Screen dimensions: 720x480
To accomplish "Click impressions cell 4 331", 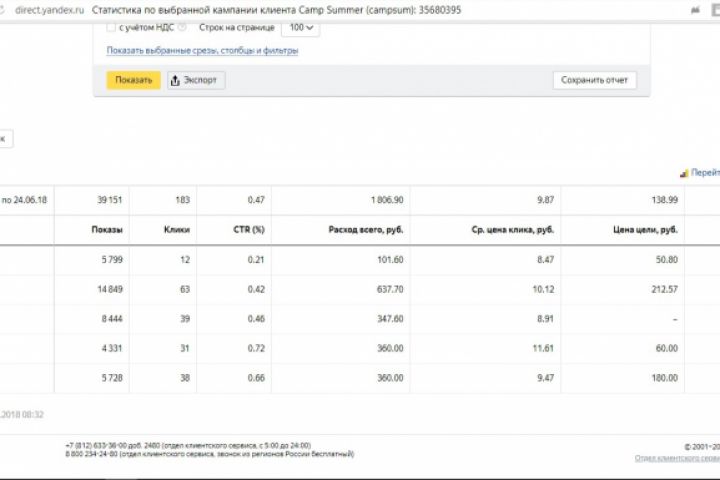I will coord(112,348).
